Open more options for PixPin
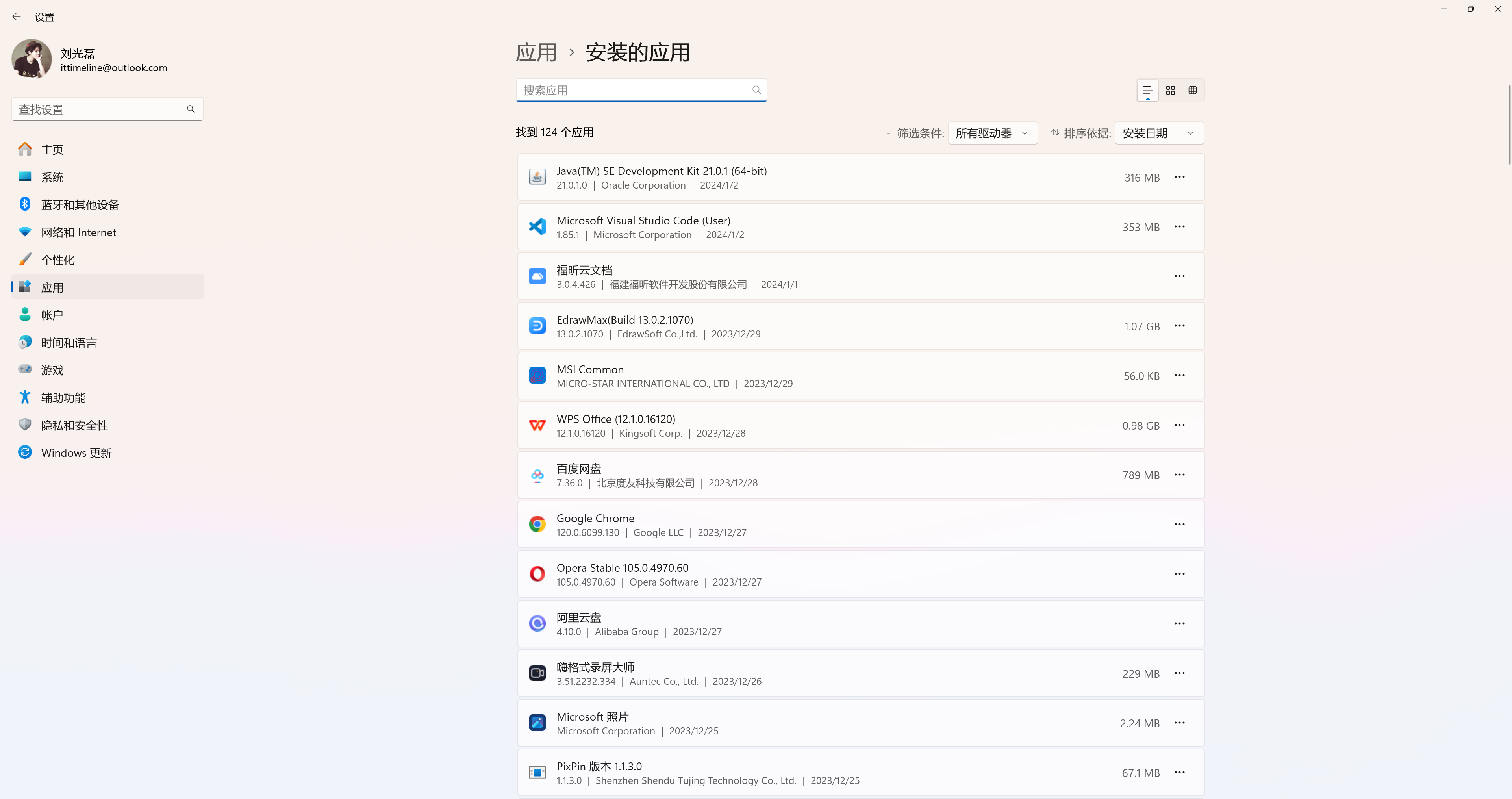The width and height of the screenshot is (1512, 799). click(1179, 772)
